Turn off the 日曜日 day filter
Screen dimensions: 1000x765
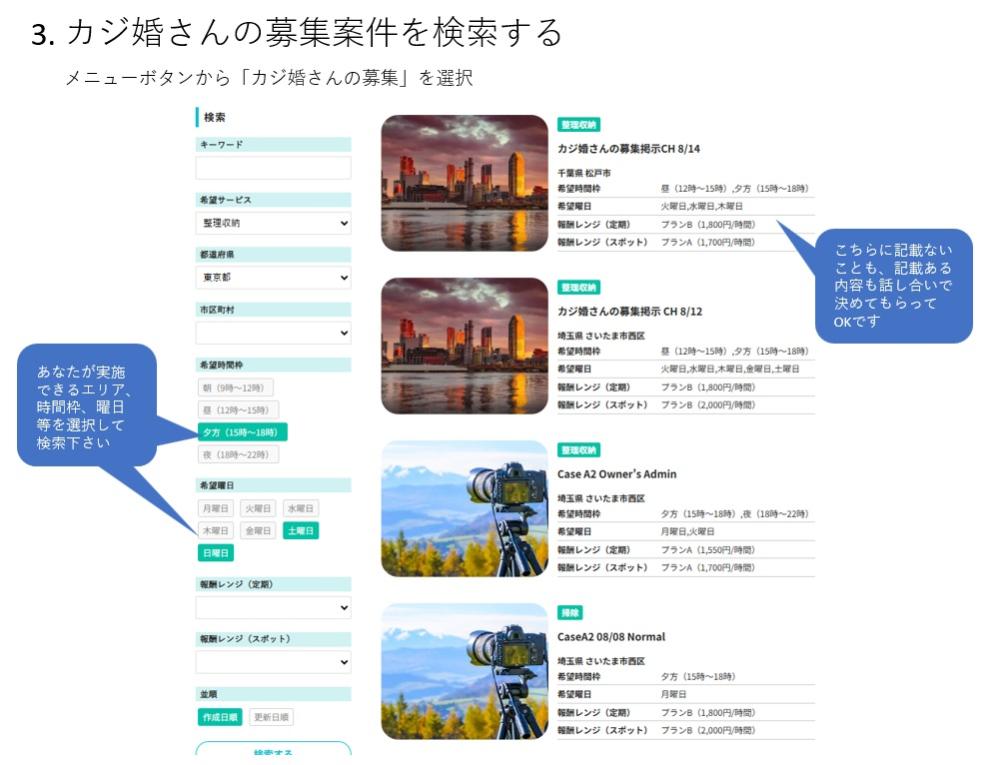pyautogui.click(x=215, y=553)
